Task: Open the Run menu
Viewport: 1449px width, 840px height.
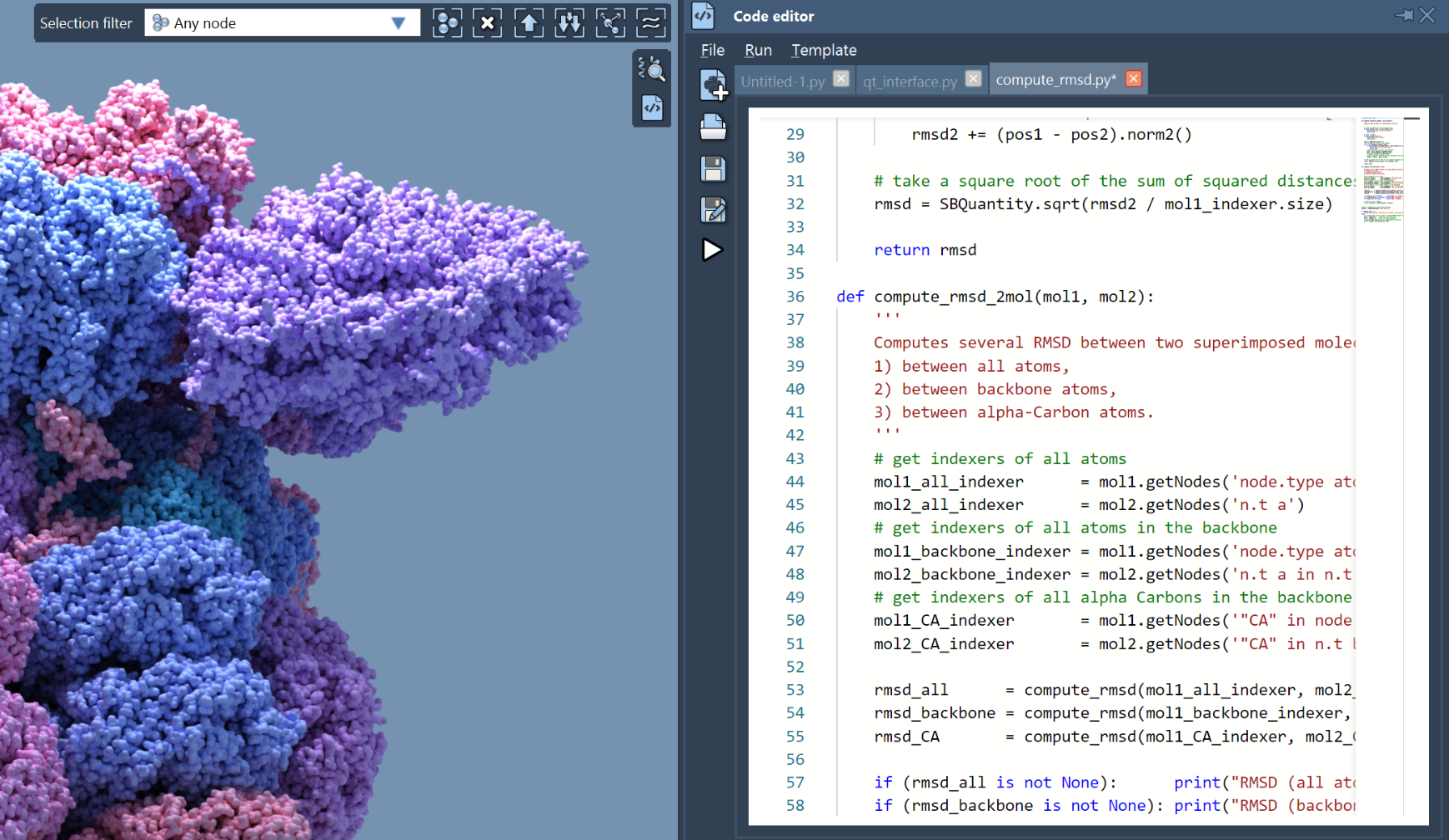Action: [x=758, y=50]
